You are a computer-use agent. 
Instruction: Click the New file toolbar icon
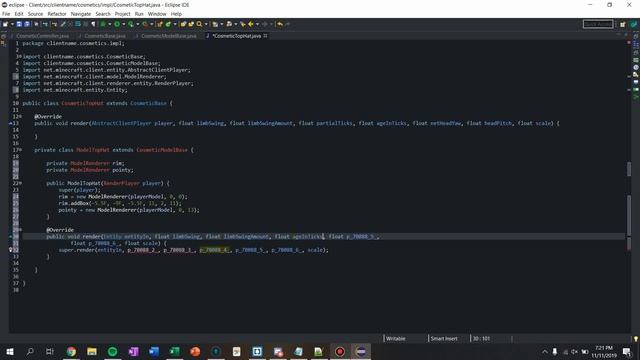5,24
